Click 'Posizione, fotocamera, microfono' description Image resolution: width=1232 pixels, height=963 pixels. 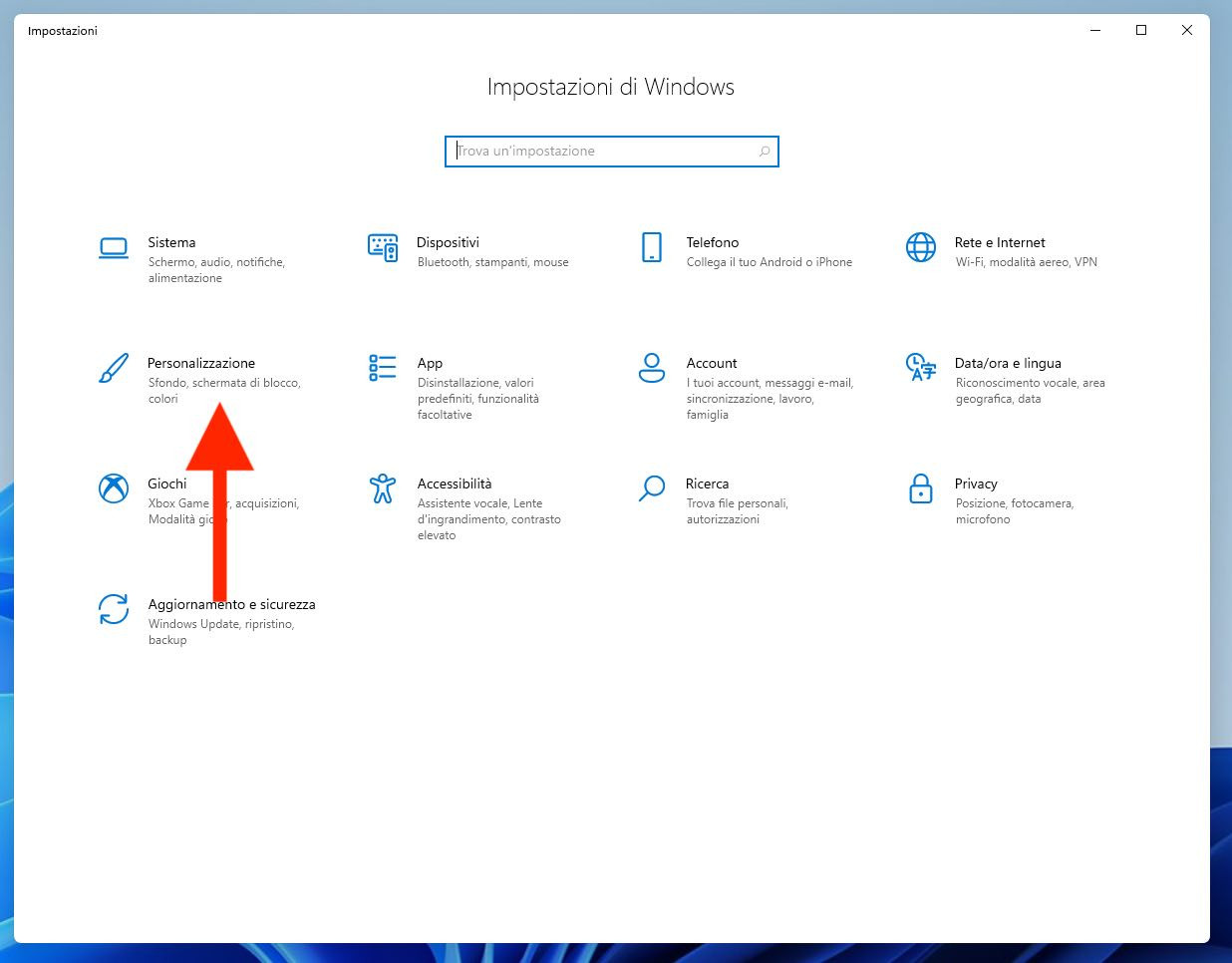[x=1014, y=511]
